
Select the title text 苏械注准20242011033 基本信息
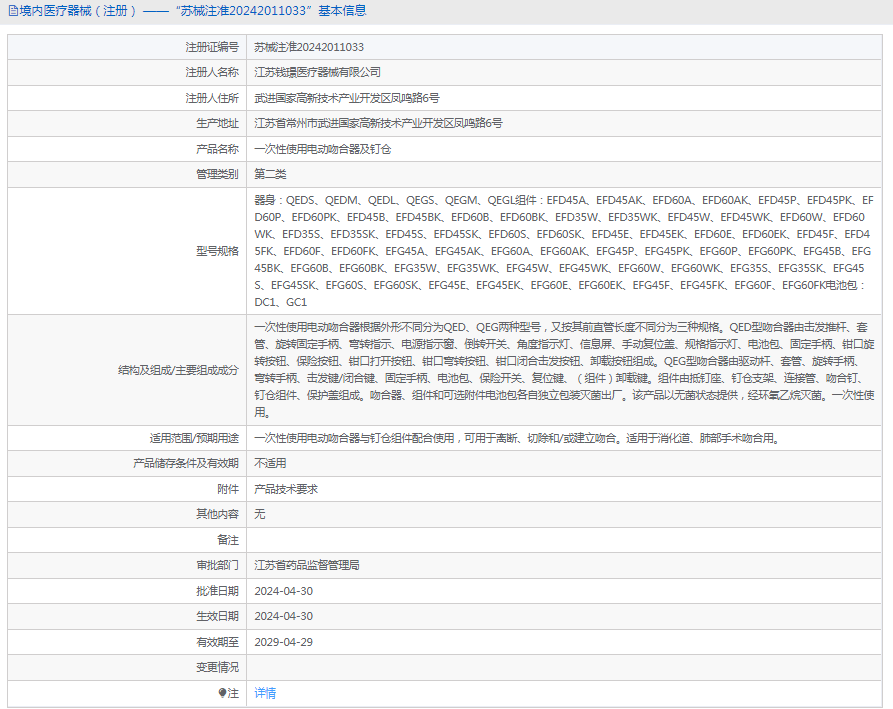click(x=271, y=11)
